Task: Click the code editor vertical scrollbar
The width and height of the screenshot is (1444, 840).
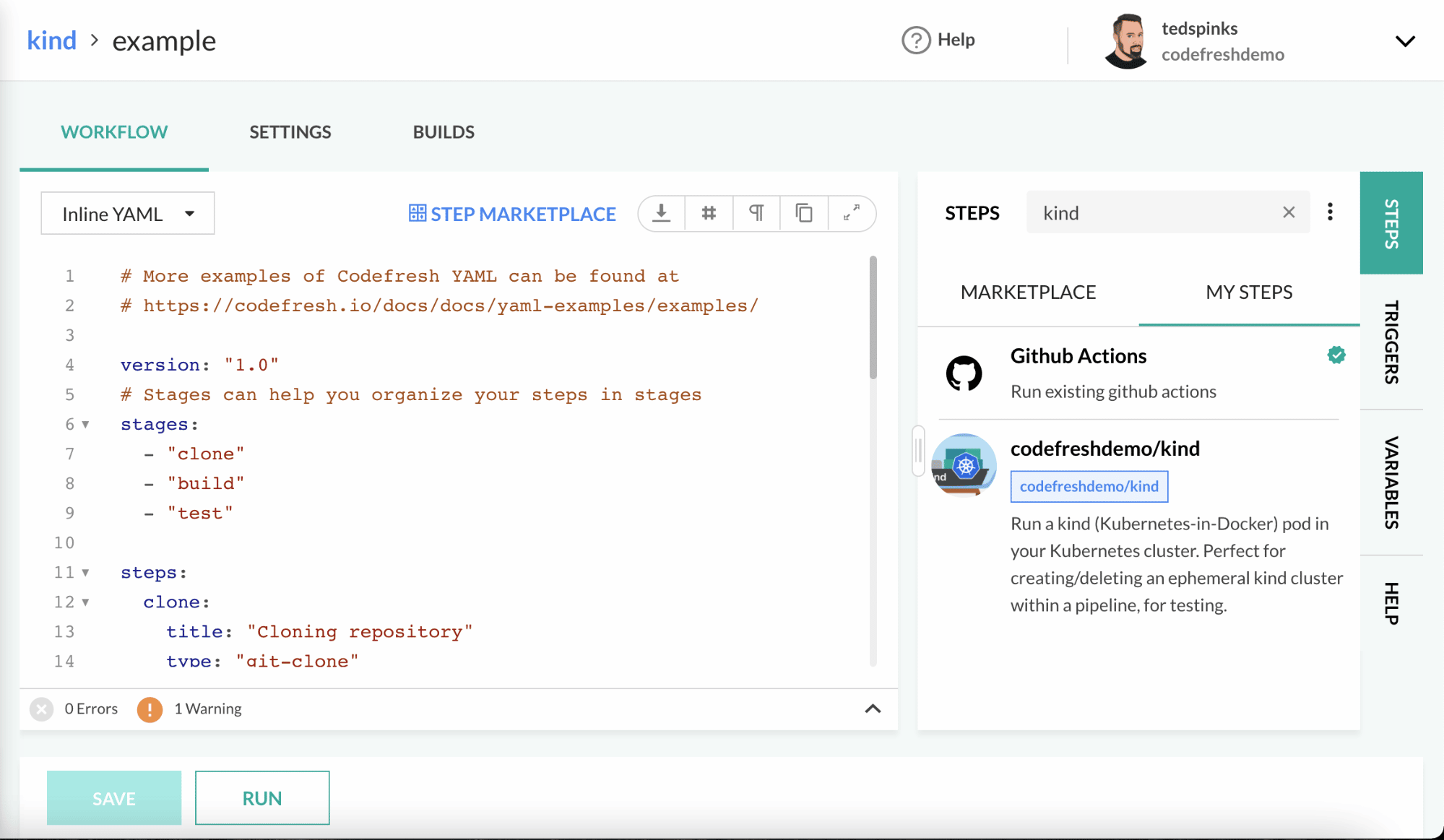Action: [873, 318]
